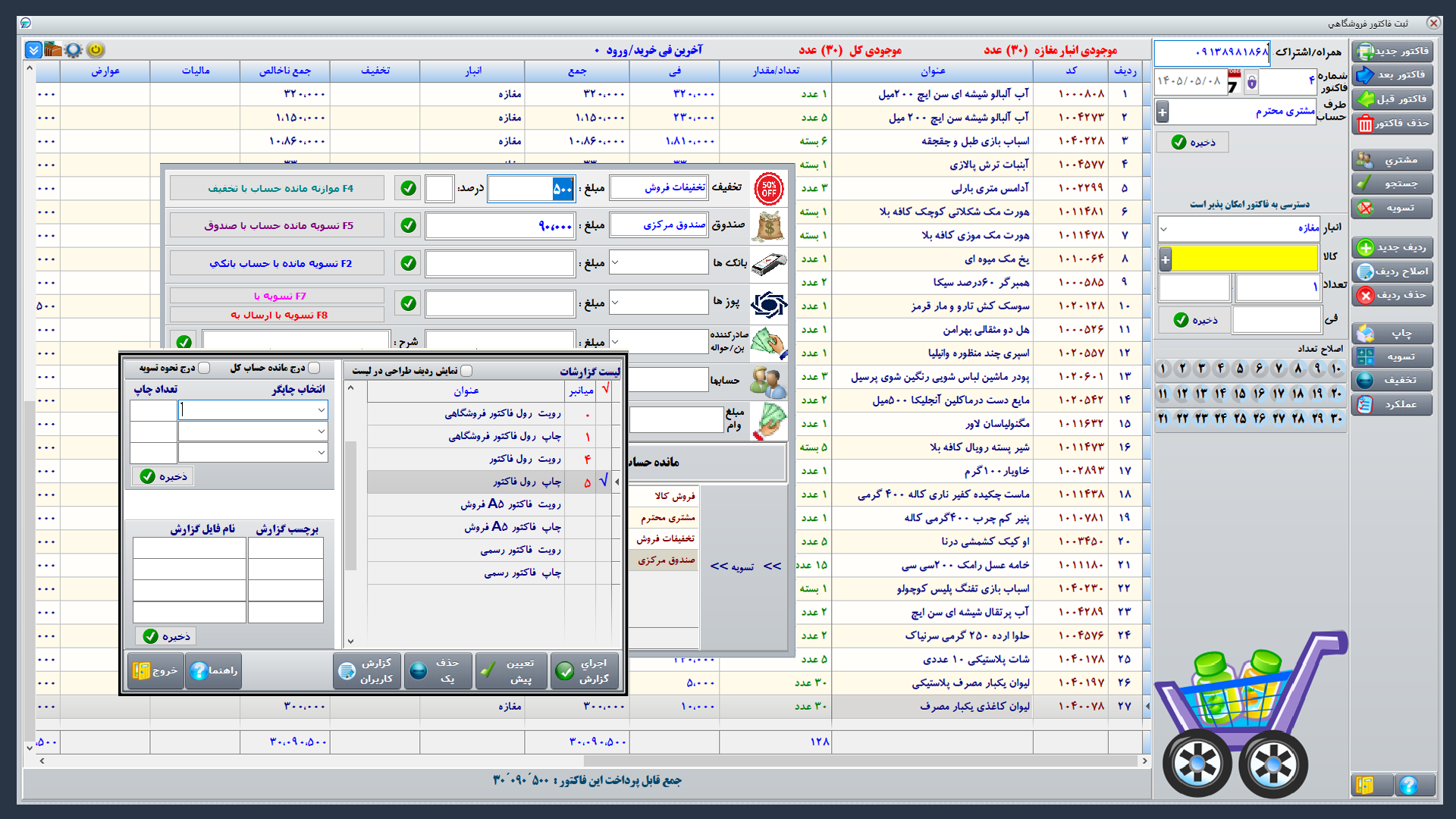Toggle the purple lock icon by invoice number
The width and height of the screenshot is (1456, 819).
click(x=1251, y=81)
